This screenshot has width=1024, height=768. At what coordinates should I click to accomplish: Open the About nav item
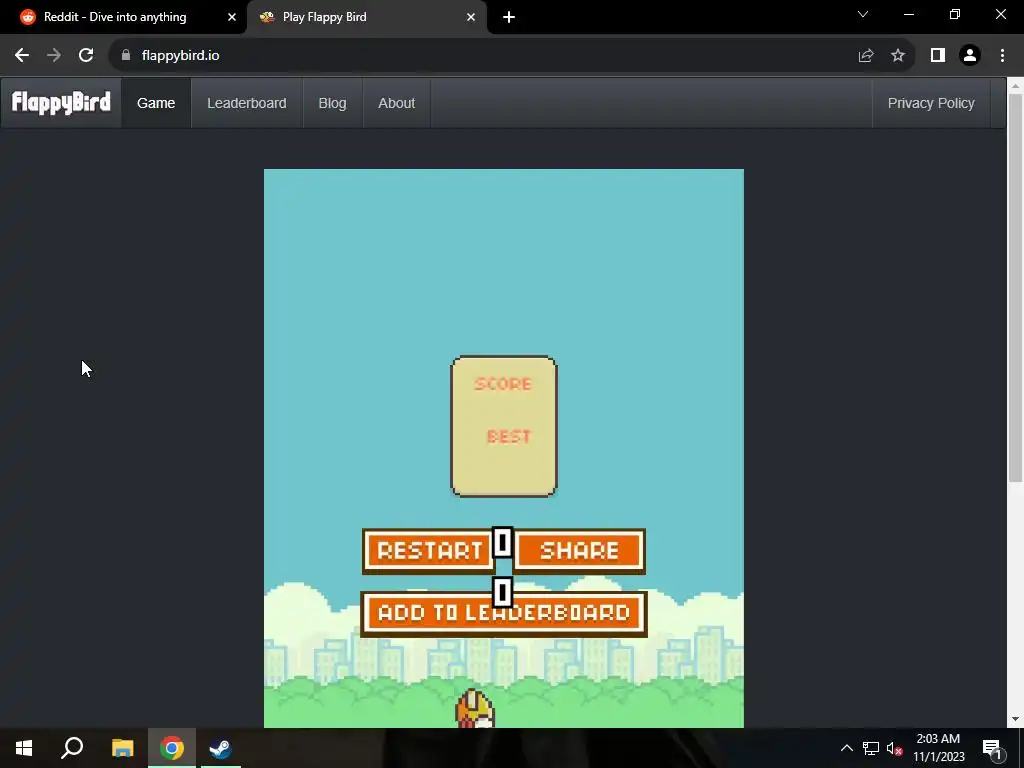[396, 103]
